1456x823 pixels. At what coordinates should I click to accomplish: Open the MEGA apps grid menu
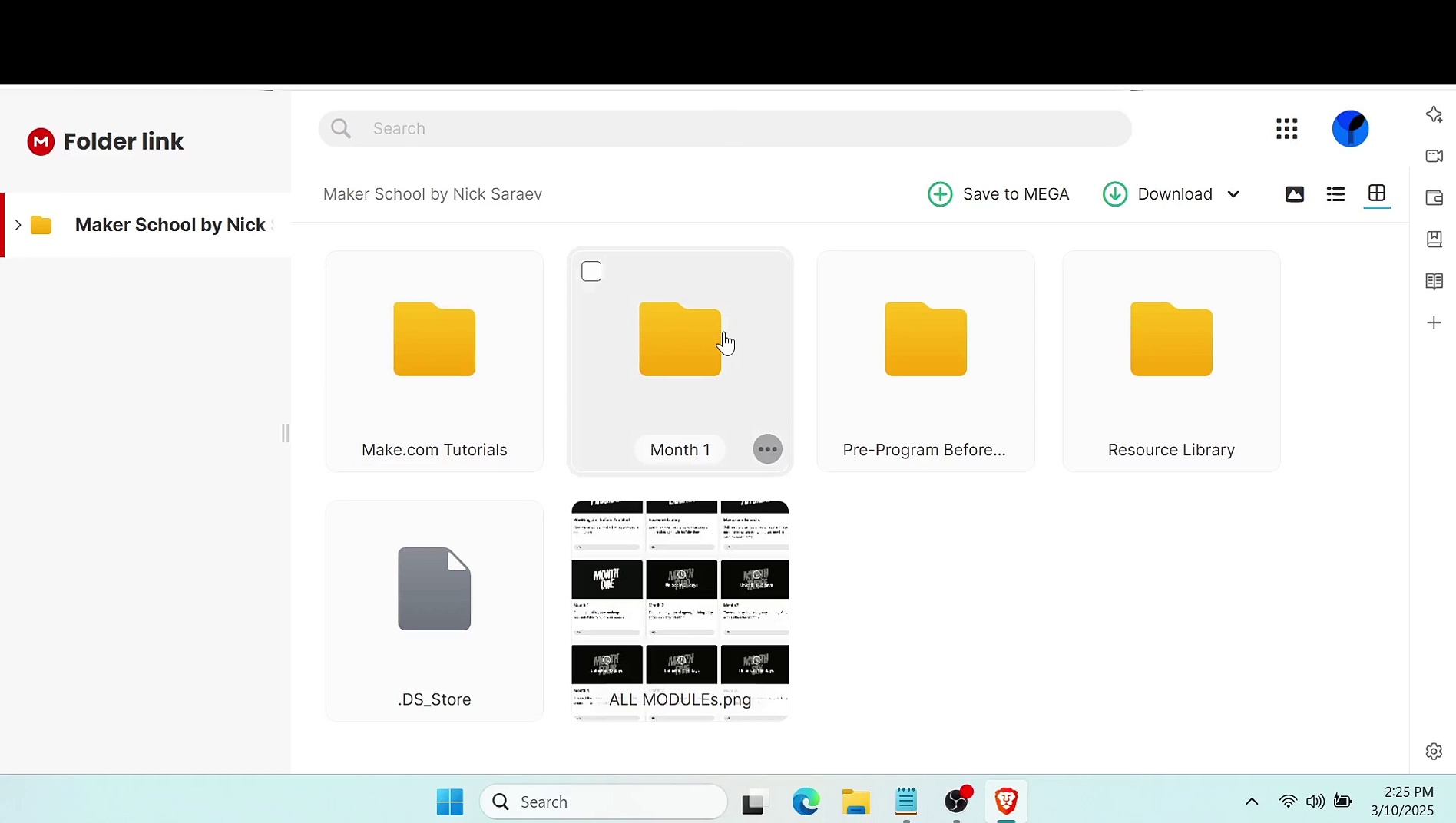(1286, 129)
